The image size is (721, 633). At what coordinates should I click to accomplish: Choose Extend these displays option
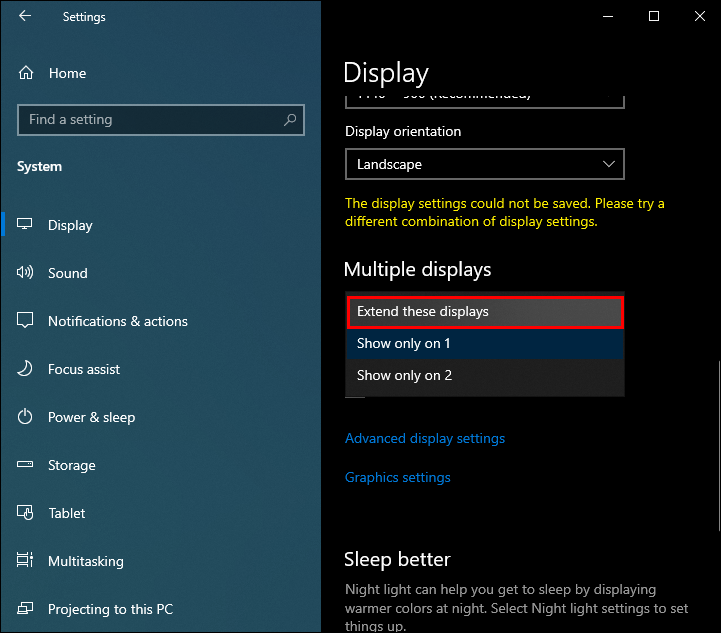coord(485,312)
